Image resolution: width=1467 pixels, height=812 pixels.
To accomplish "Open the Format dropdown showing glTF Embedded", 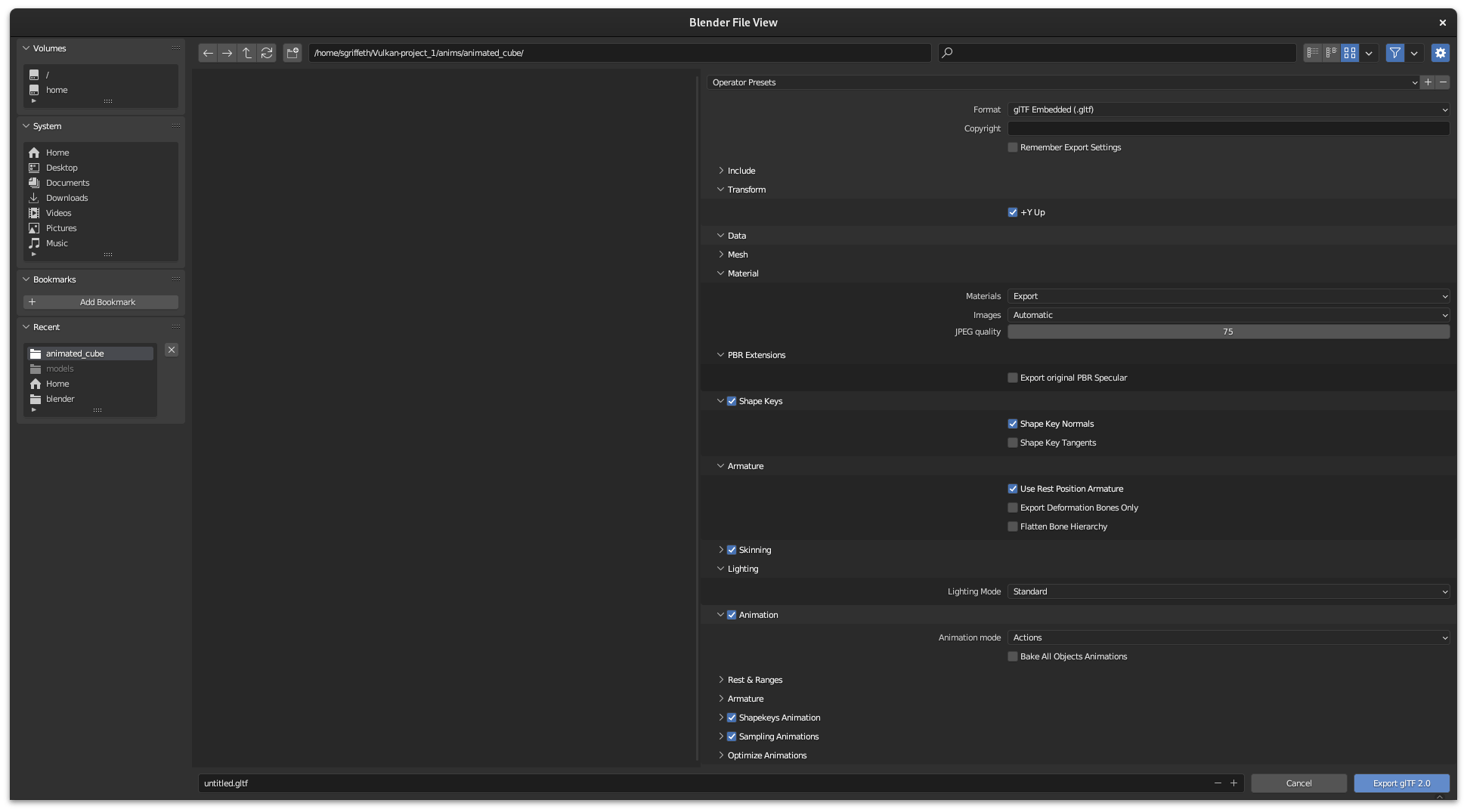I will pos(1228,110).
